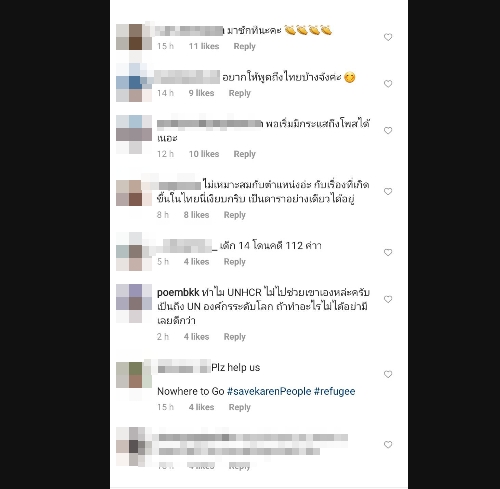The width and height of the screenshot is (500, 489).
Task: Reply to the 'Plz help us' comment
Action: coord(239,407)
